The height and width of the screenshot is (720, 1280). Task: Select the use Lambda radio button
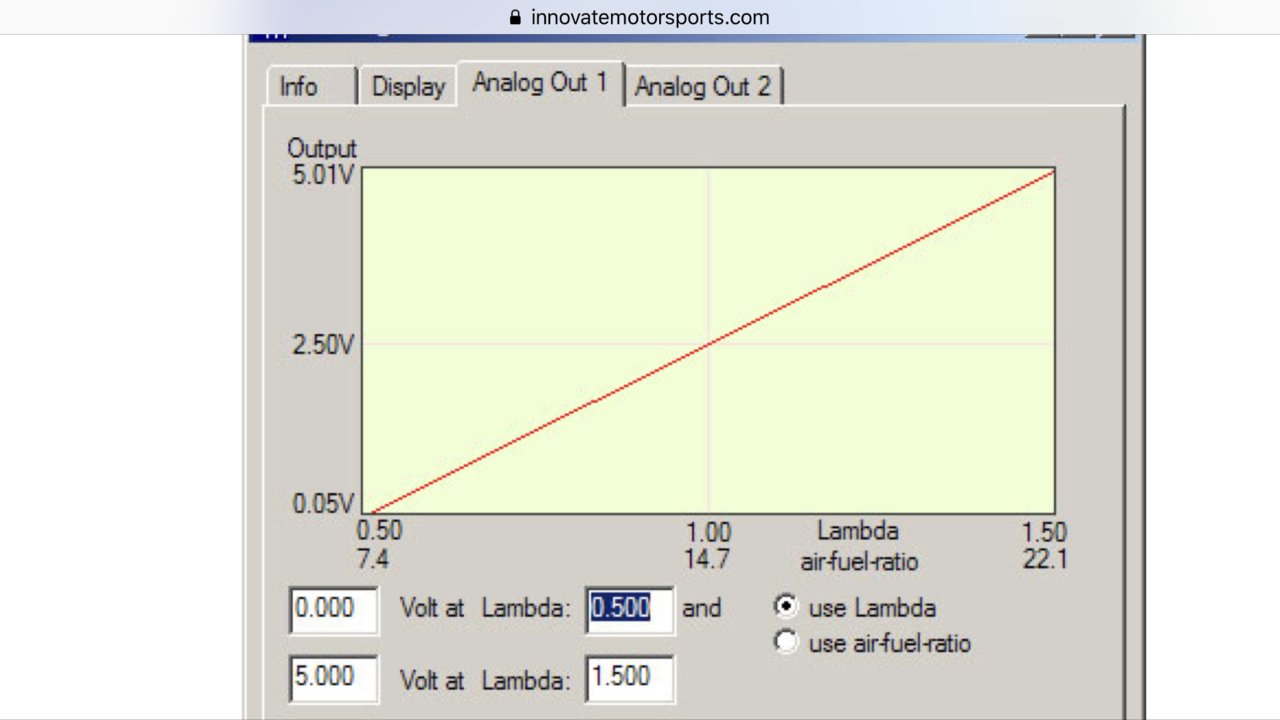[x=787, y=607]
